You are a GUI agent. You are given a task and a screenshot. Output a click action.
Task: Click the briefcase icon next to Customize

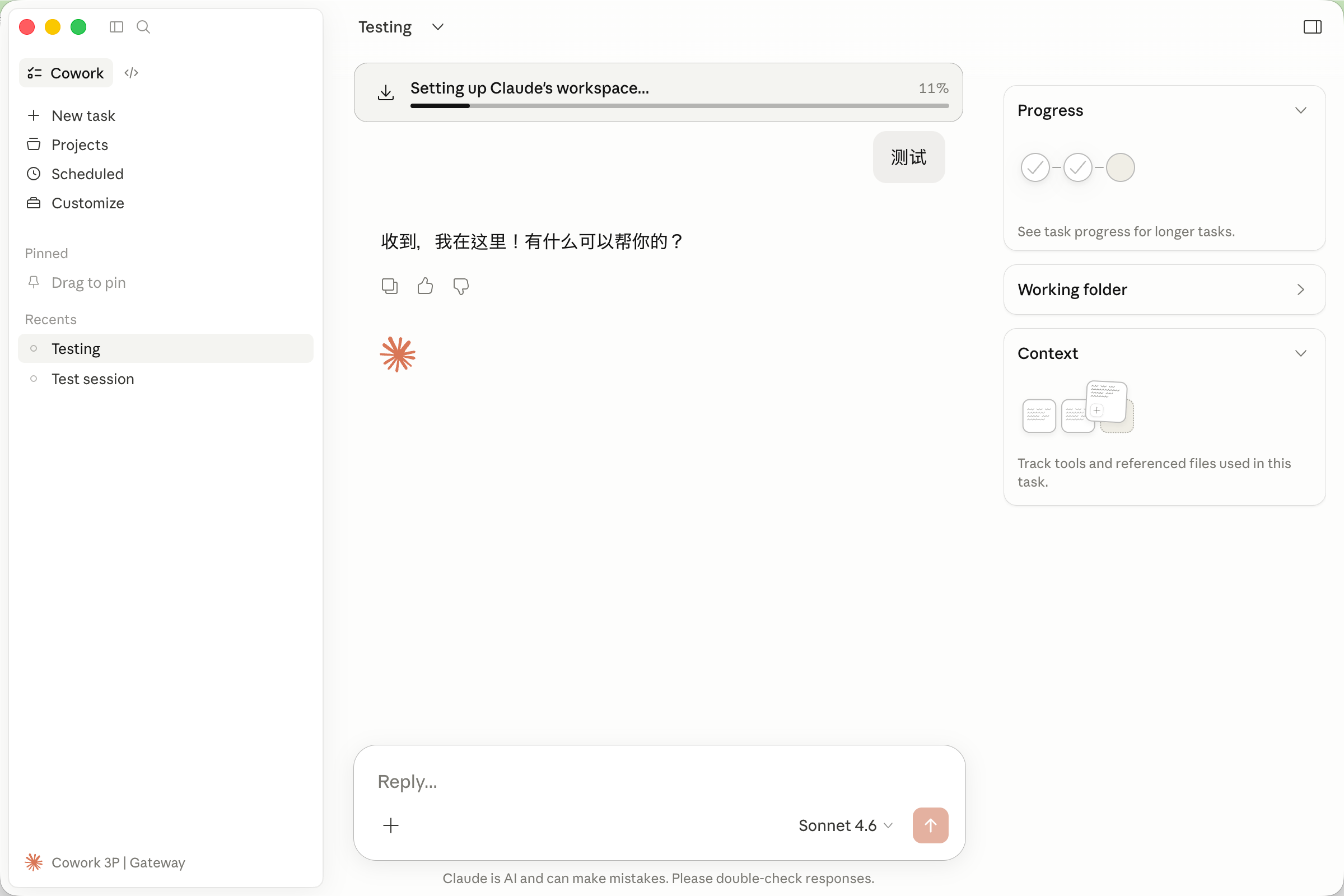[x=34, y=203]
